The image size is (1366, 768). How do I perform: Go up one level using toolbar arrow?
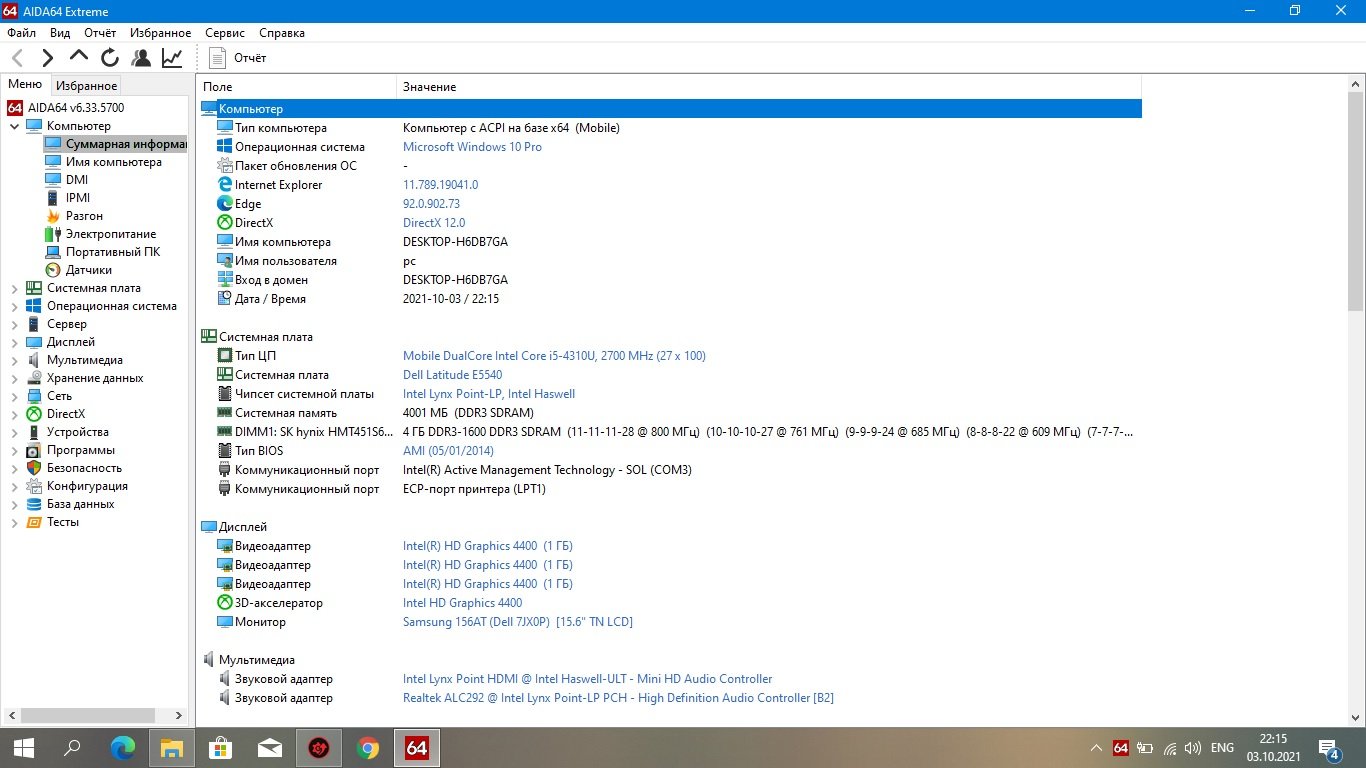coord(79,57)
